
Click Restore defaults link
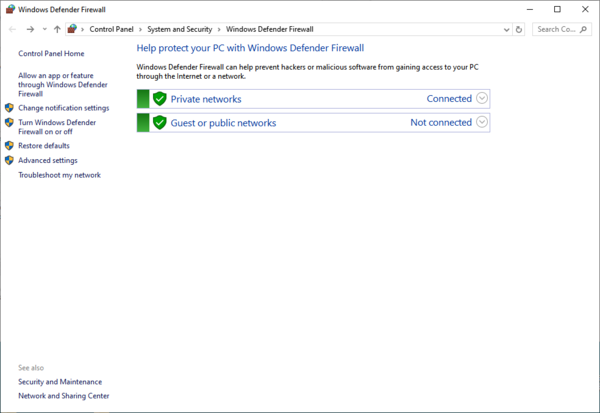[44, 145]
